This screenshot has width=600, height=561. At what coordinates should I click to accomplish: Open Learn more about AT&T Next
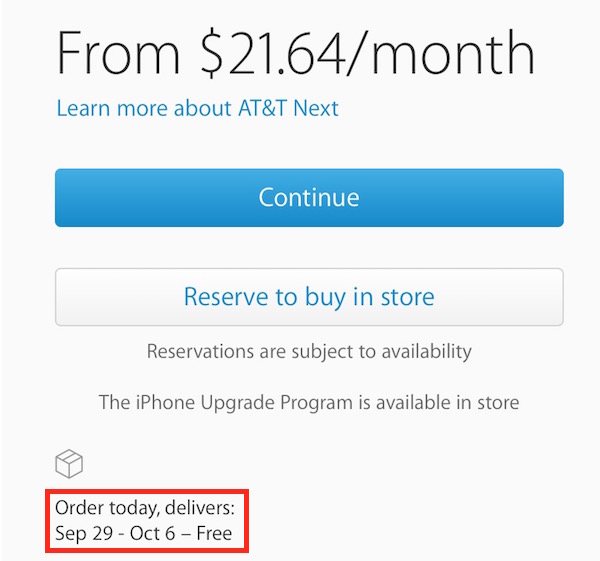(197, 108)
